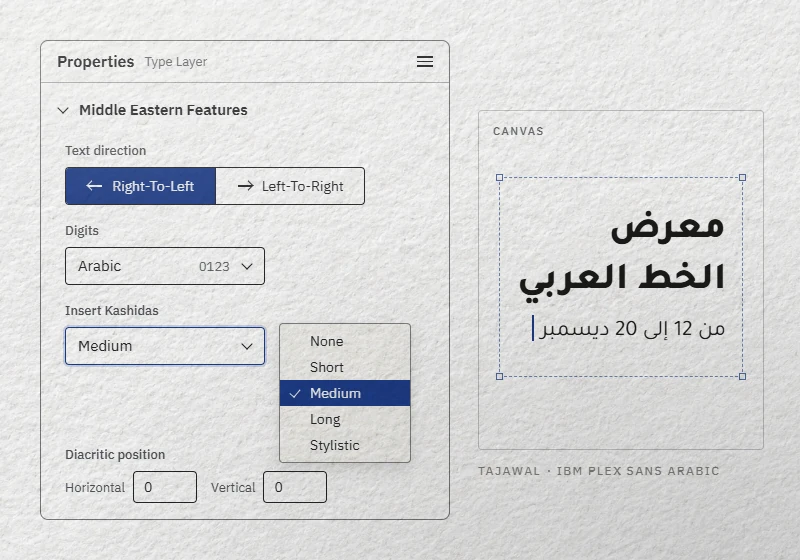This screenshot has height=560, width=800.
Task: Click the 'Insert Kashidas' label
Action: (x=112, y=311)
